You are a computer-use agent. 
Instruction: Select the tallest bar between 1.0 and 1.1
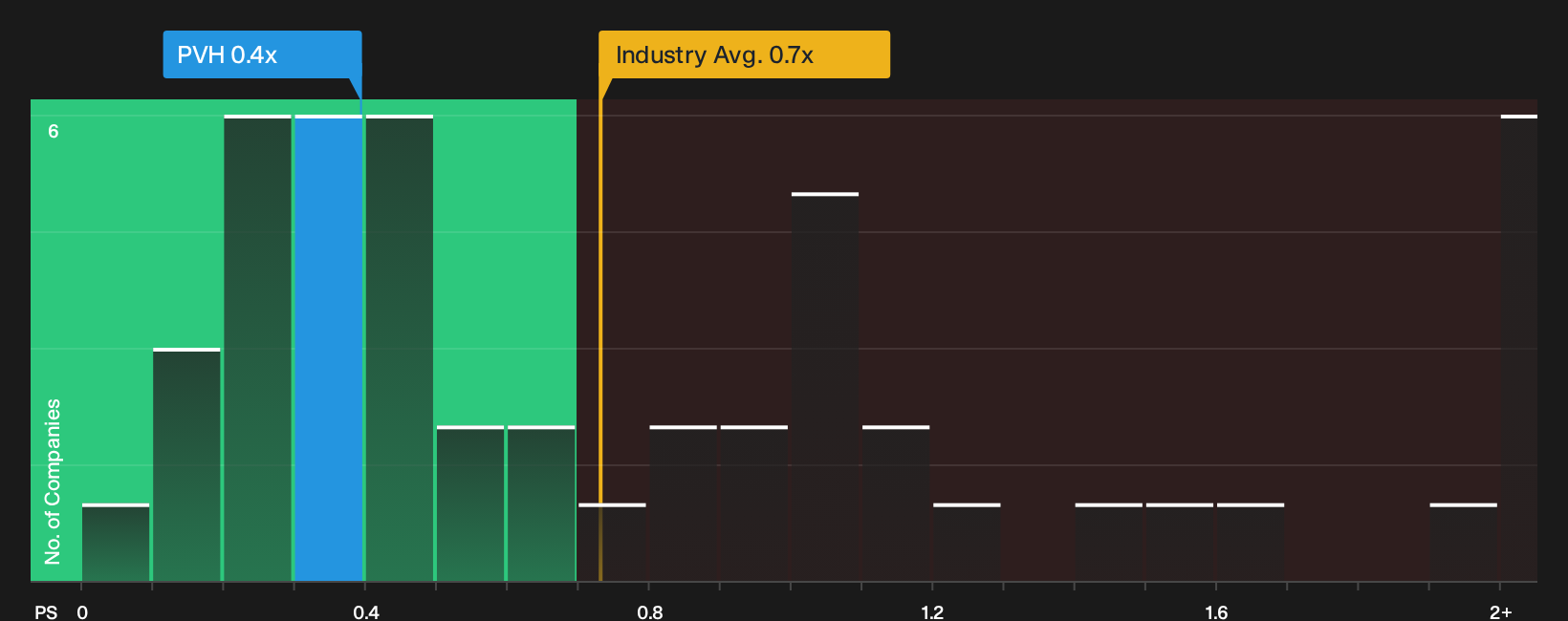[x=825, y=387]
